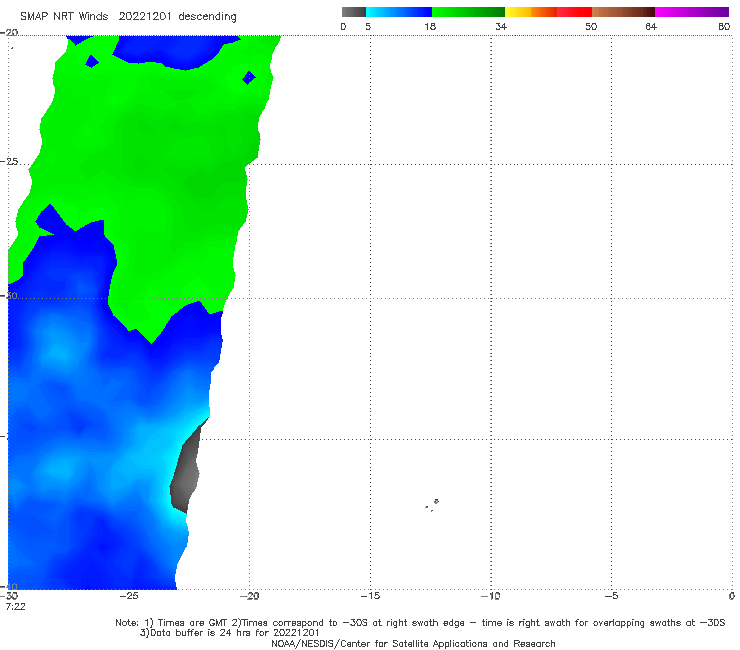The height and width of the screenshot is (650, 740).
Task: Click the dark gray low-wind patch on map
Action: coord(187,472)
